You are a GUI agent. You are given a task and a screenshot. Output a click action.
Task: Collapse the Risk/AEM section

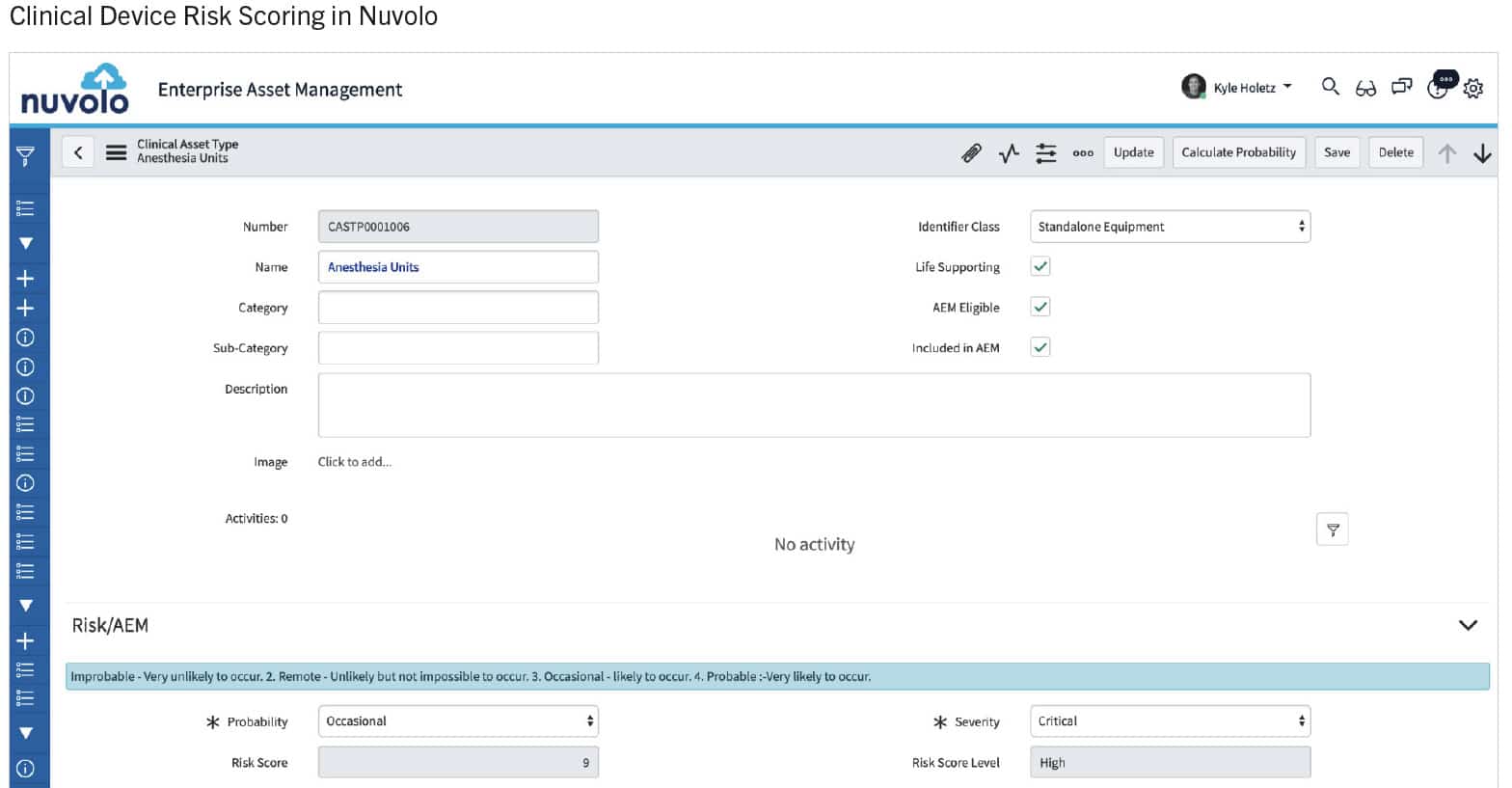1467,625
